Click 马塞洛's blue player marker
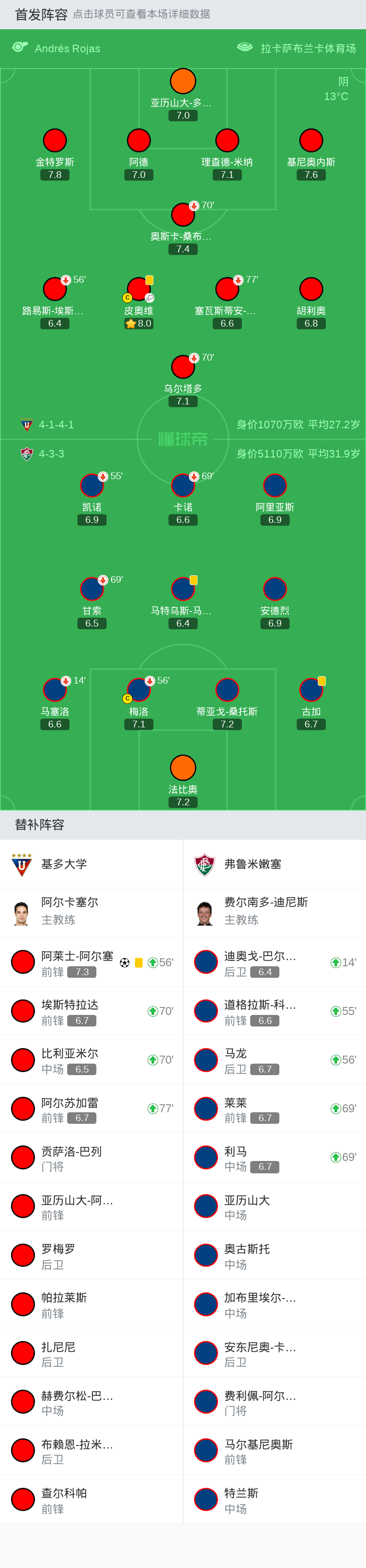The height and width of the screenshot is (1568, 366). [55, 690]
